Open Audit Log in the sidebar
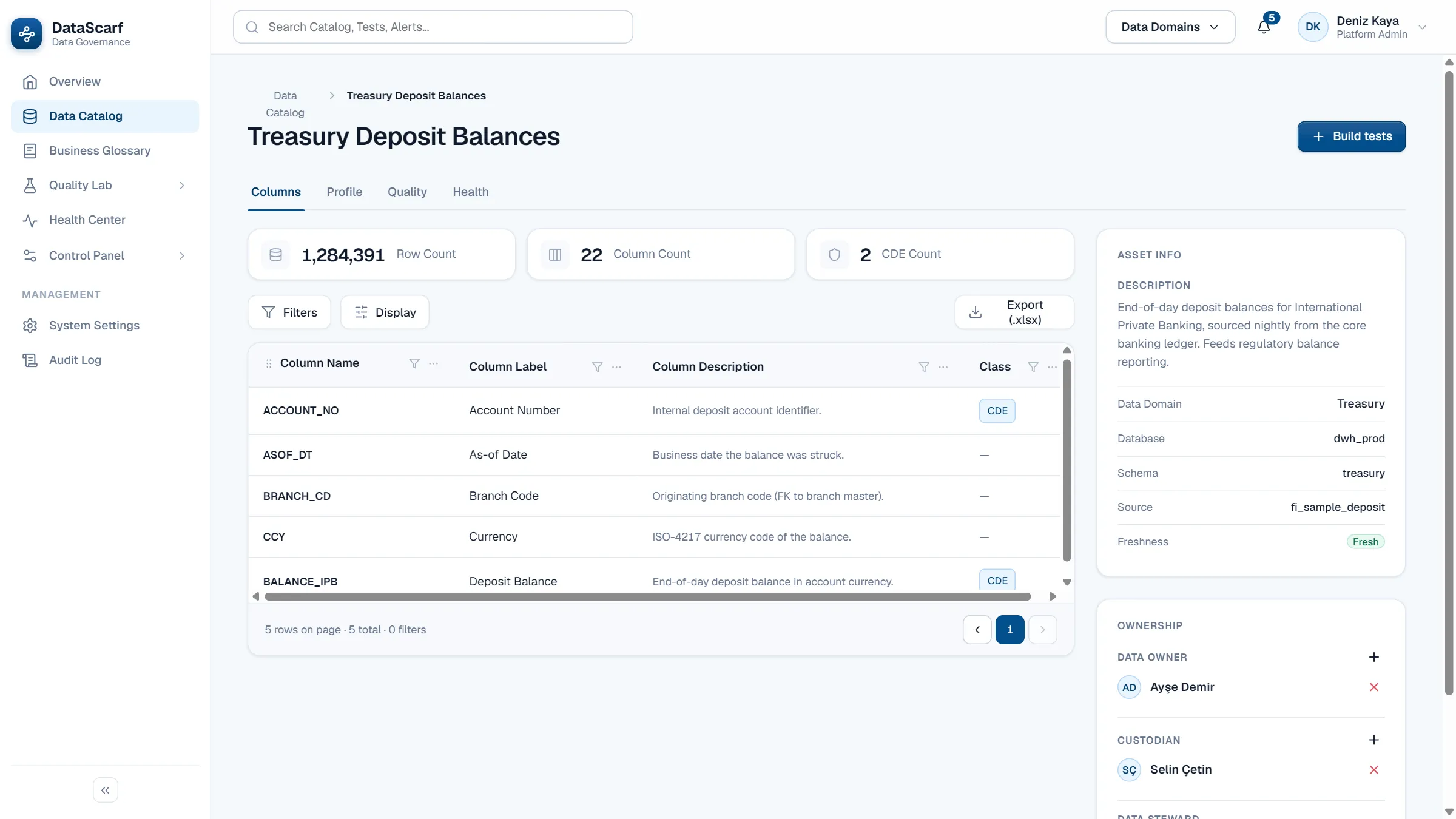This screenshot has height=819, width=1456. [x=105, y=360]
